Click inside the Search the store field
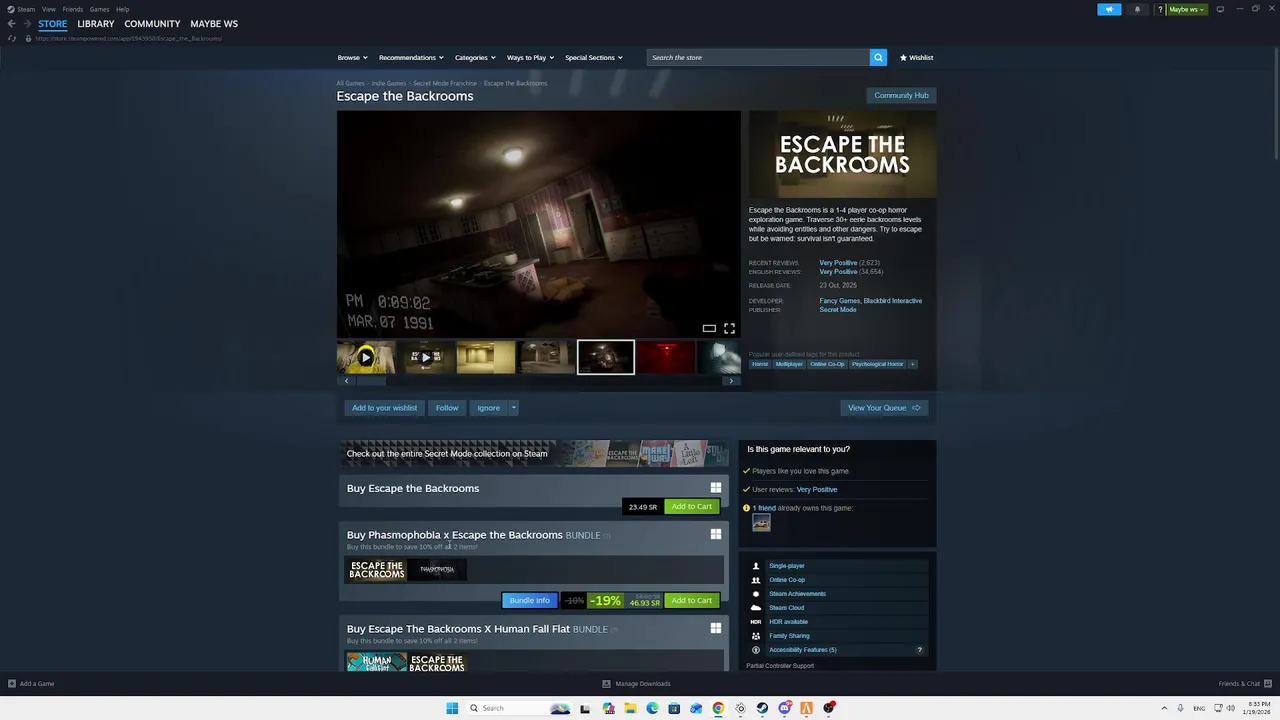Viewport: 1280px width, 720px height. pos(758,57)
